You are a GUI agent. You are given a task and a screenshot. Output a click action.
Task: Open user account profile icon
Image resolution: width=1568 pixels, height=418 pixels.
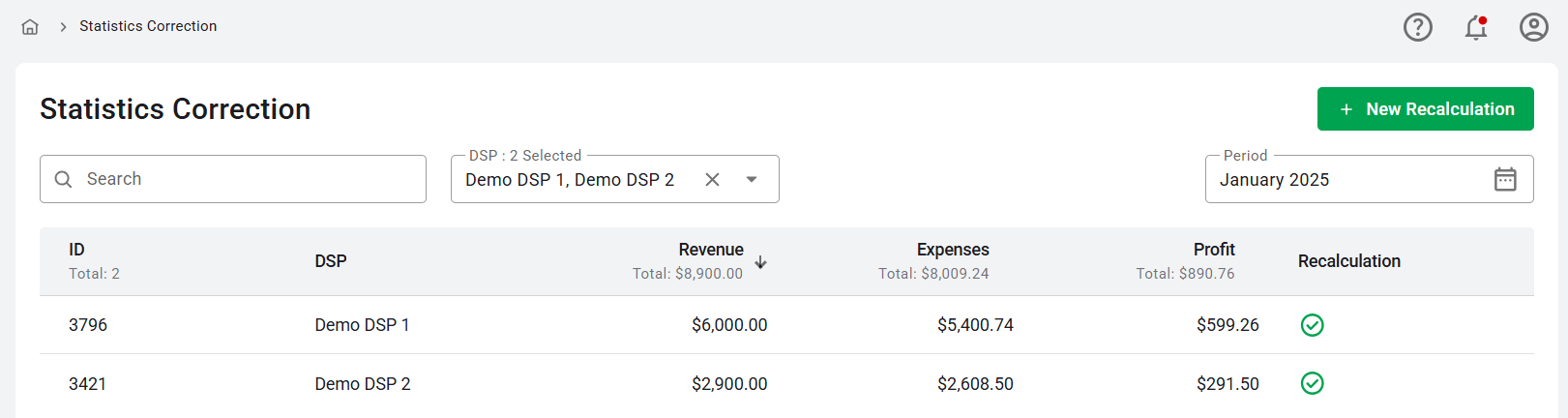tap(1533, 27)
